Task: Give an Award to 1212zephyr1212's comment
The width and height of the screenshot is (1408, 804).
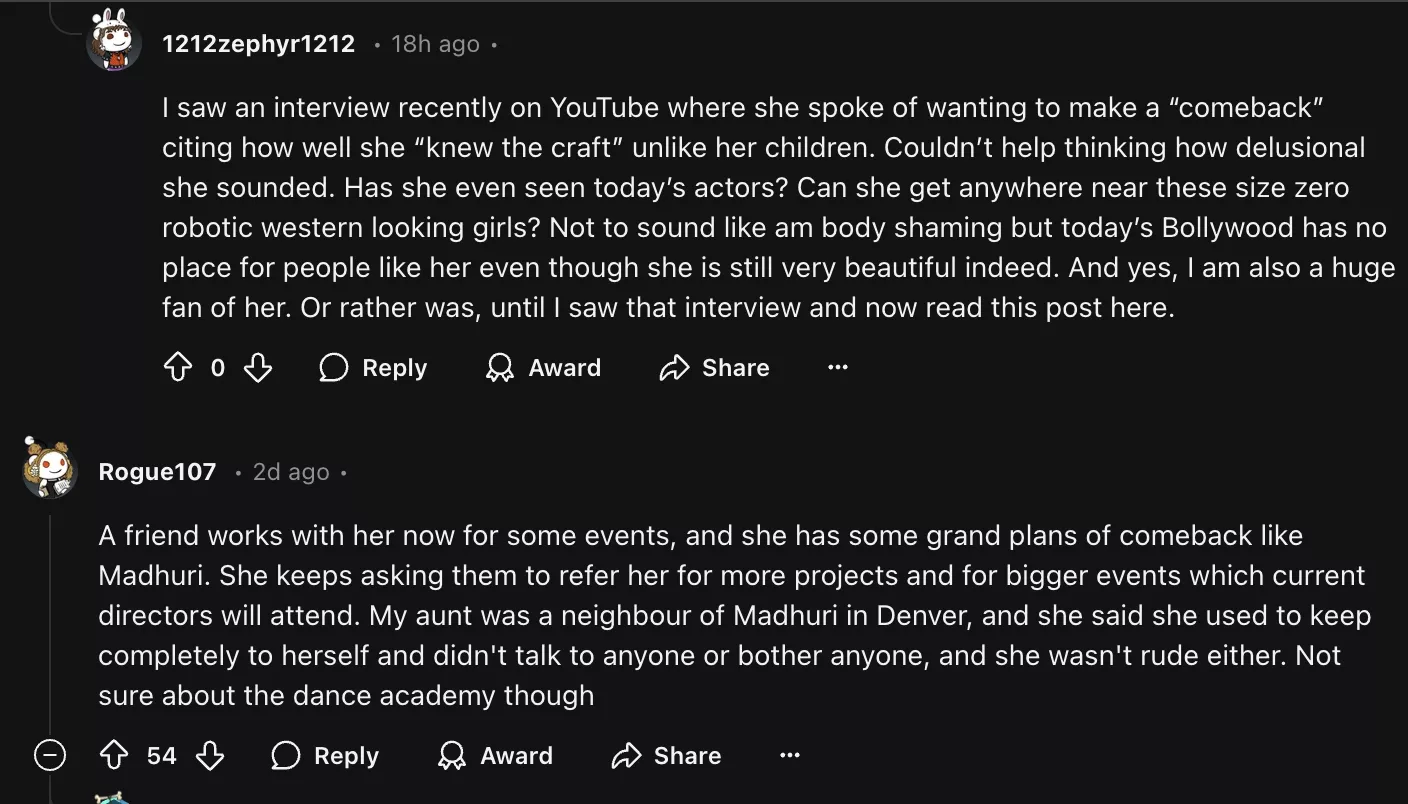Action: 543,368
